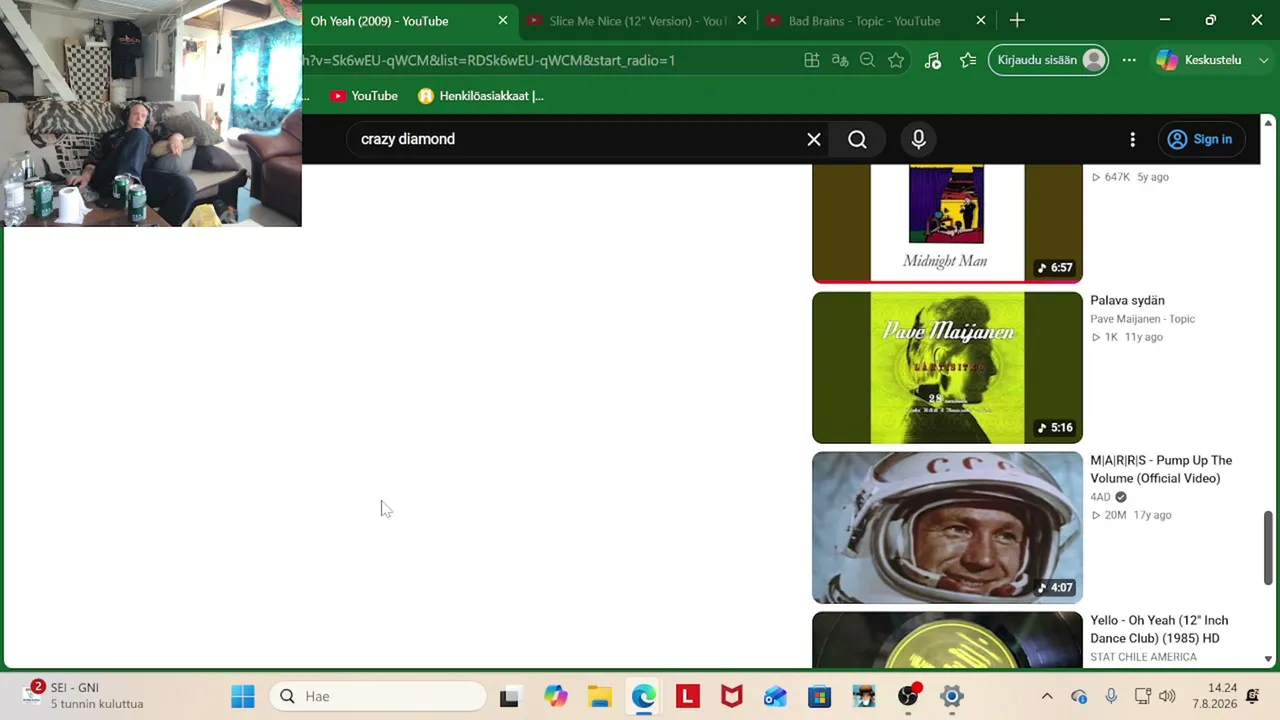Open the STAT CHILE AMERICA channel
The width and height of the screenshot is (1280, 720).
click(1143, 657)
